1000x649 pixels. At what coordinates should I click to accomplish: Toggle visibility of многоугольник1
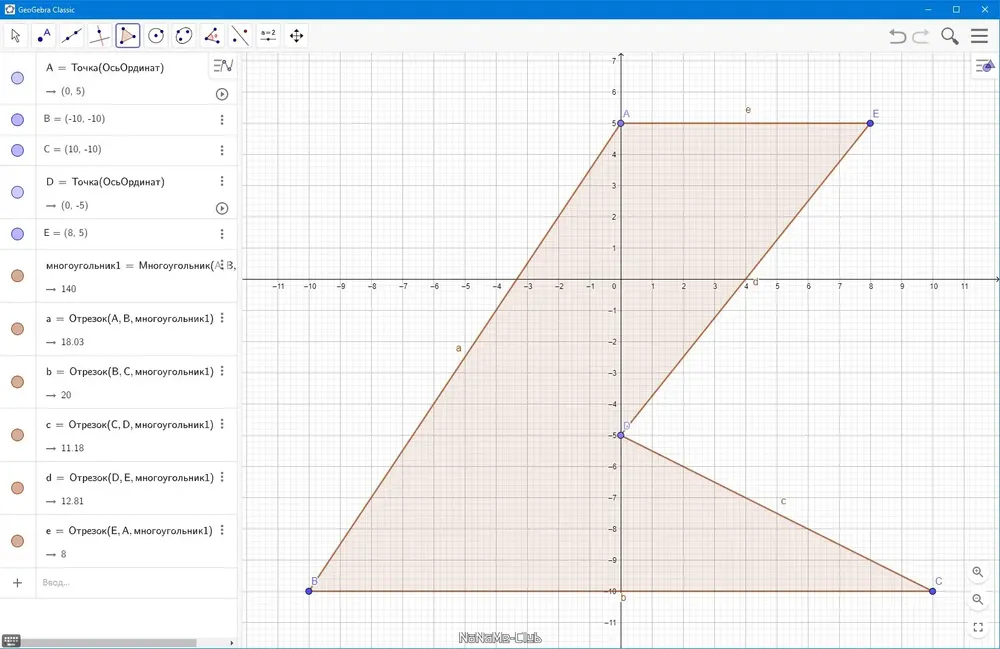click(18, 275)
